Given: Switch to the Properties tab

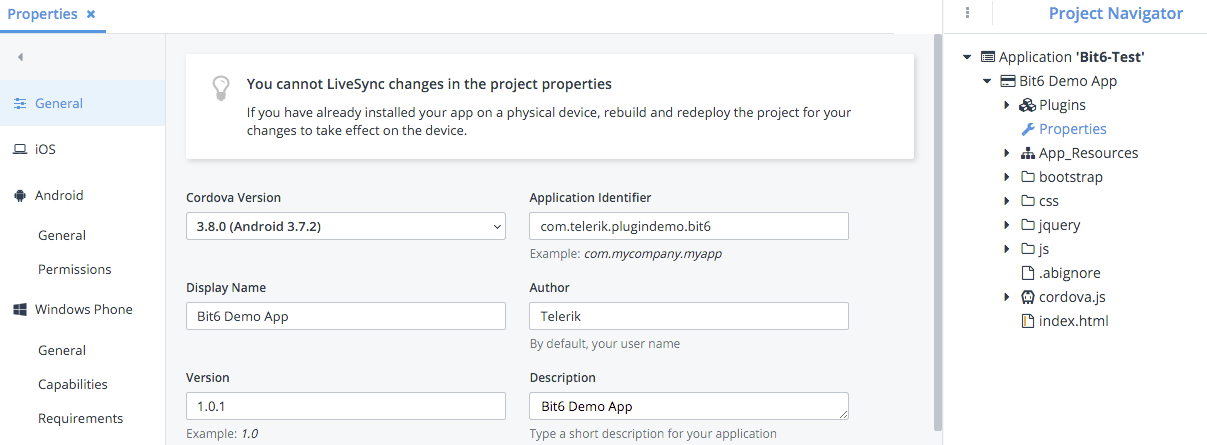Looking at the screenshot, I should pyautogui.click(x=43, y=14).
